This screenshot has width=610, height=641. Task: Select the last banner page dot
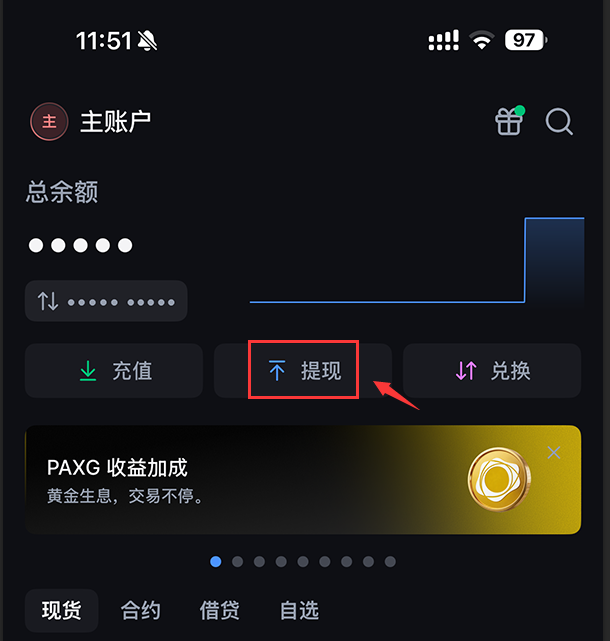click(x=390, y=562)
